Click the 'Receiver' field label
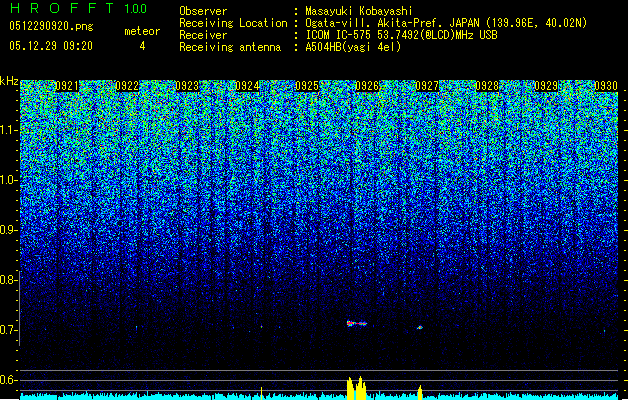The height and width of the screenshot is (400, 629). [203, 35]
